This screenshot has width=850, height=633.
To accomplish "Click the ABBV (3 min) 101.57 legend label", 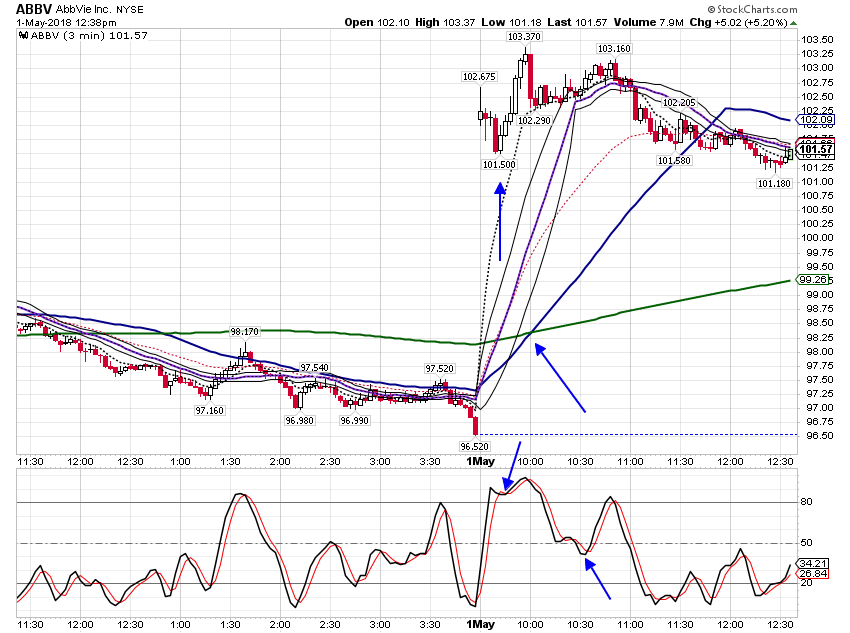I will tap(89, 36).
